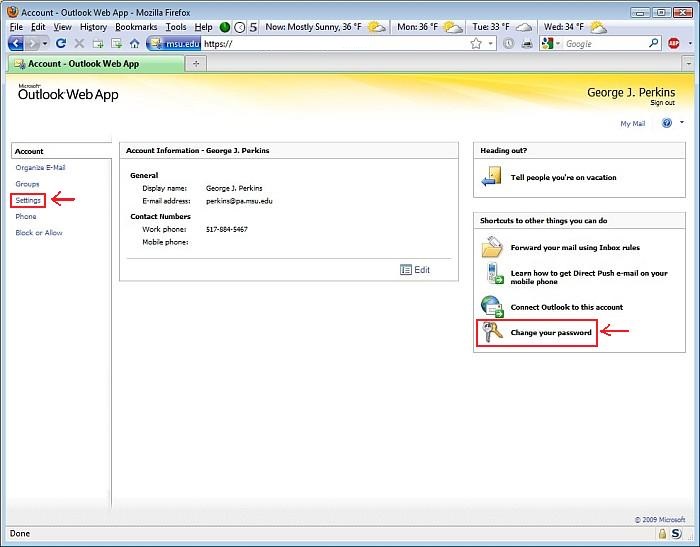This screenshot has width=700, height=547.
Task: Open the back/forward history dropdown arrow
Action: [x=45, y=44]
